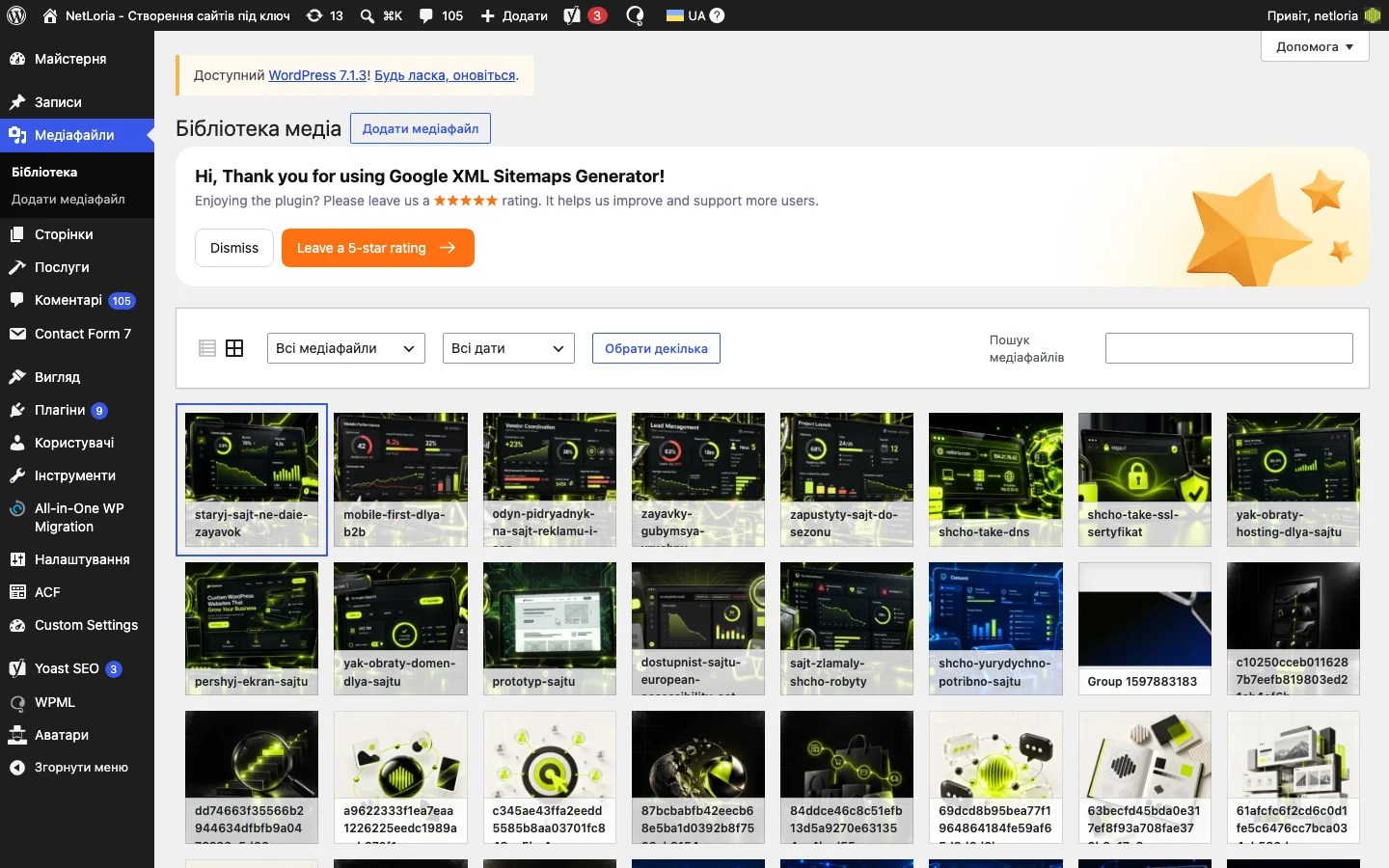Click the media search input field
This screenshot has height=868, width=1389.
[x=1229, y=348]
